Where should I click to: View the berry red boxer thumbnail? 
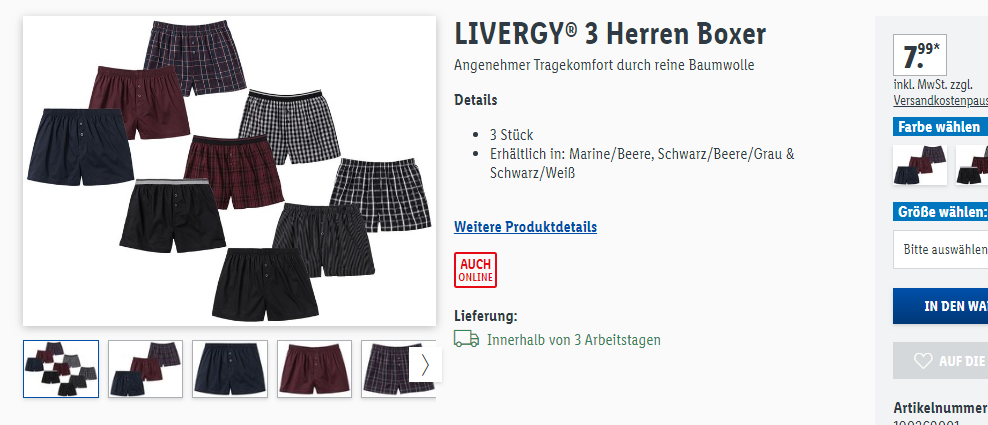point(314,369)
